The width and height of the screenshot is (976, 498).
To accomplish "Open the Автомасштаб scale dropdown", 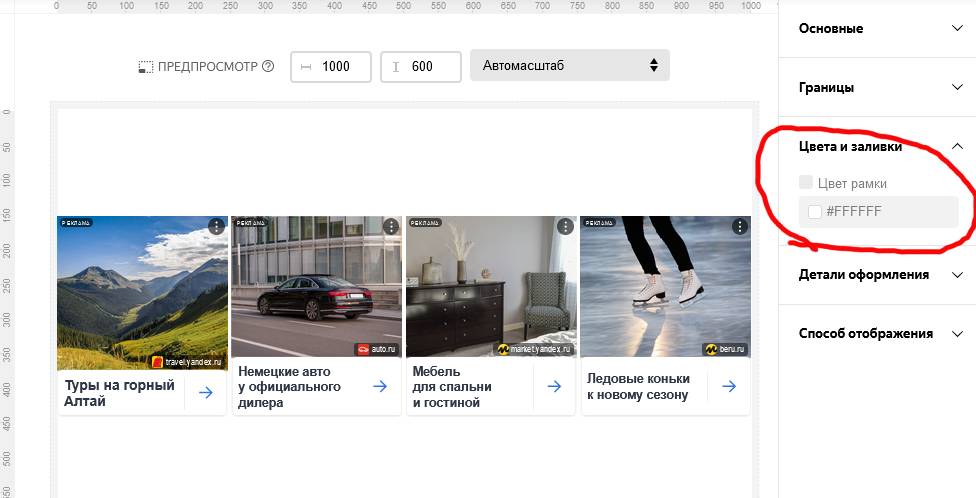I will 570,65.
